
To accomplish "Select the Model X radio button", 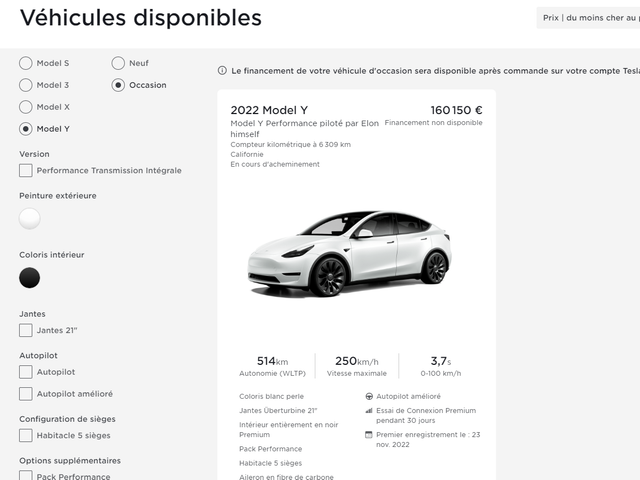I will [x=26, y=107].
